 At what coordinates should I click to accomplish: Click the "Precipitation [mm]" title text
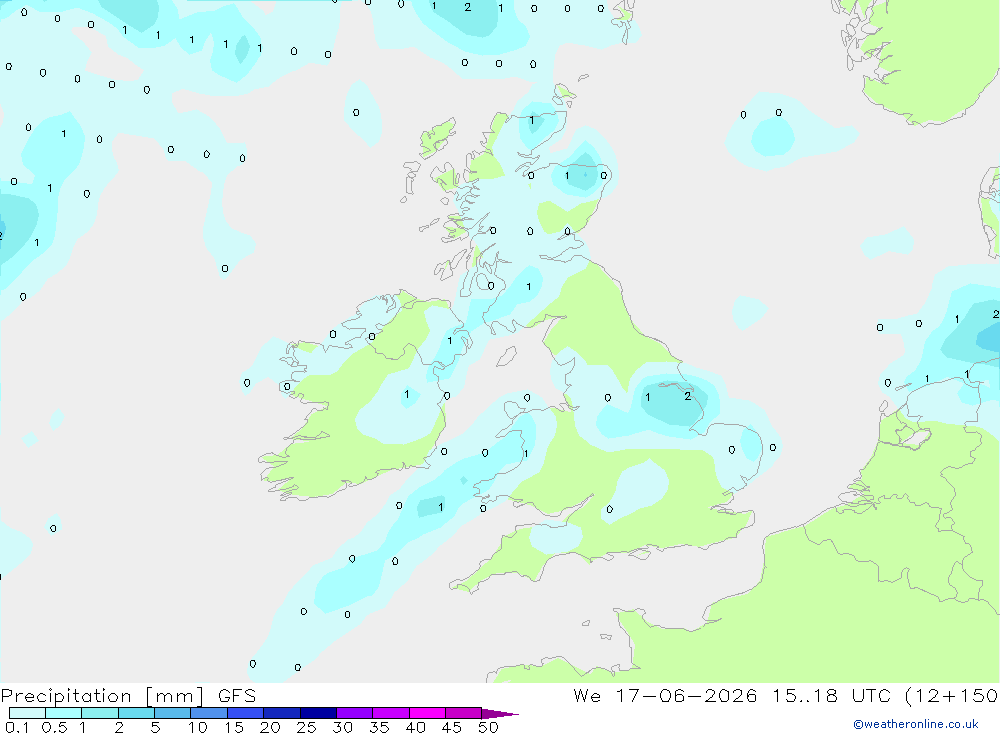[x=102, y=696]
